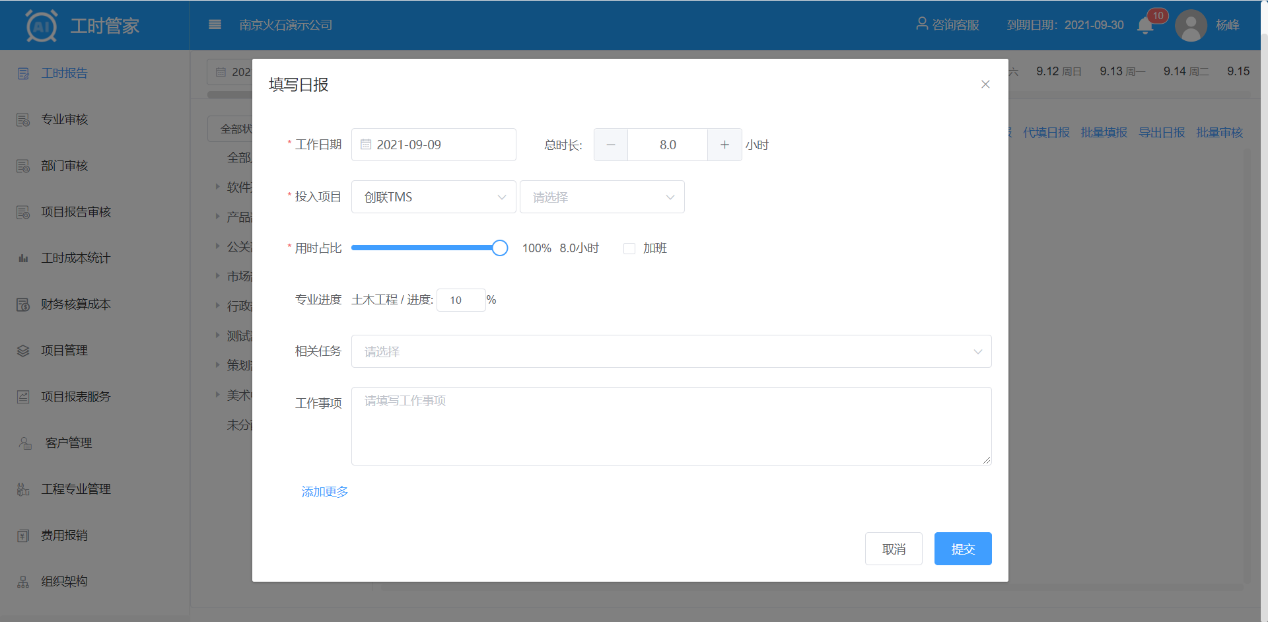
Task: Click the minus button for total hours
Action: click(x=611, y=144)
